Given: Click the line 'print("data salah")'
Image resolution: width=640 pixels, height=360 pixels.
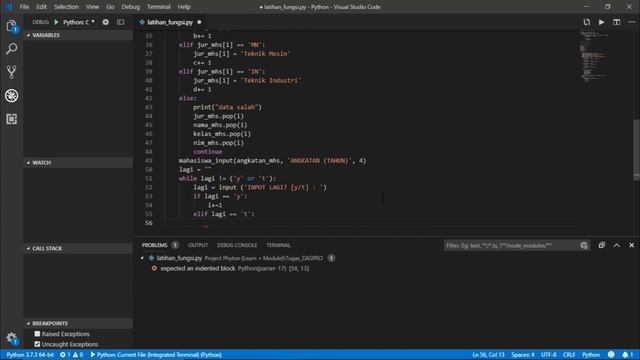Looking at the screenshot, I should [x=227, y=107].
